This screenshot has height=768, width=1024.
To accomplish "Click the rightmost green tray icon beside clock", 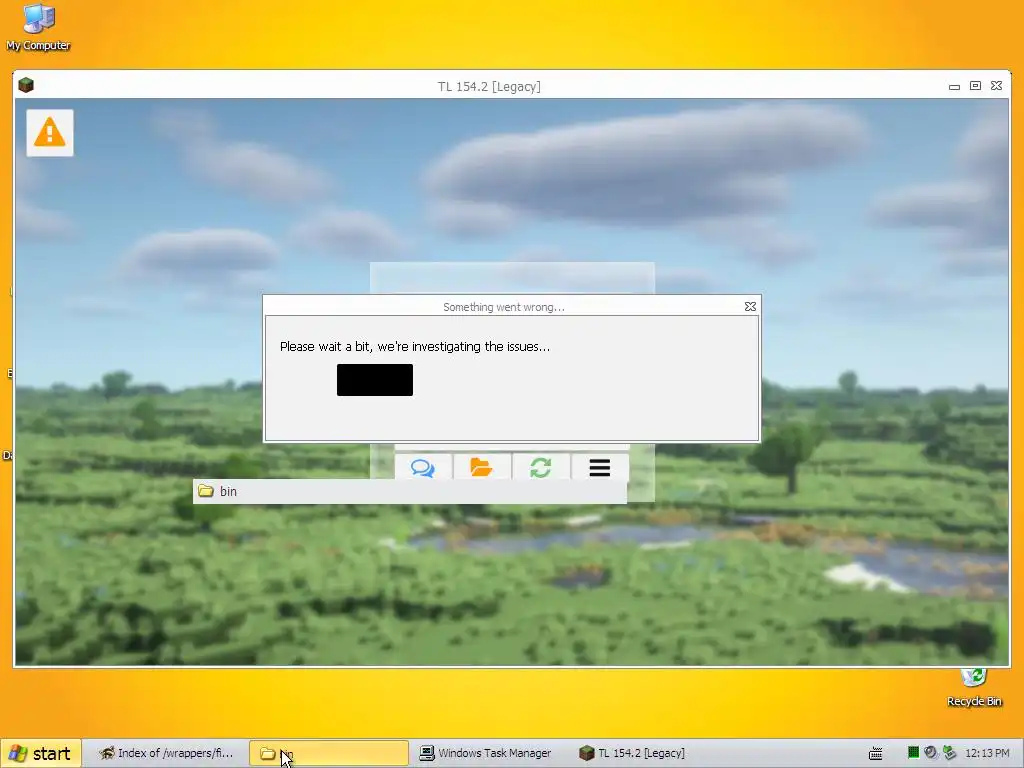I will (950, 753).
